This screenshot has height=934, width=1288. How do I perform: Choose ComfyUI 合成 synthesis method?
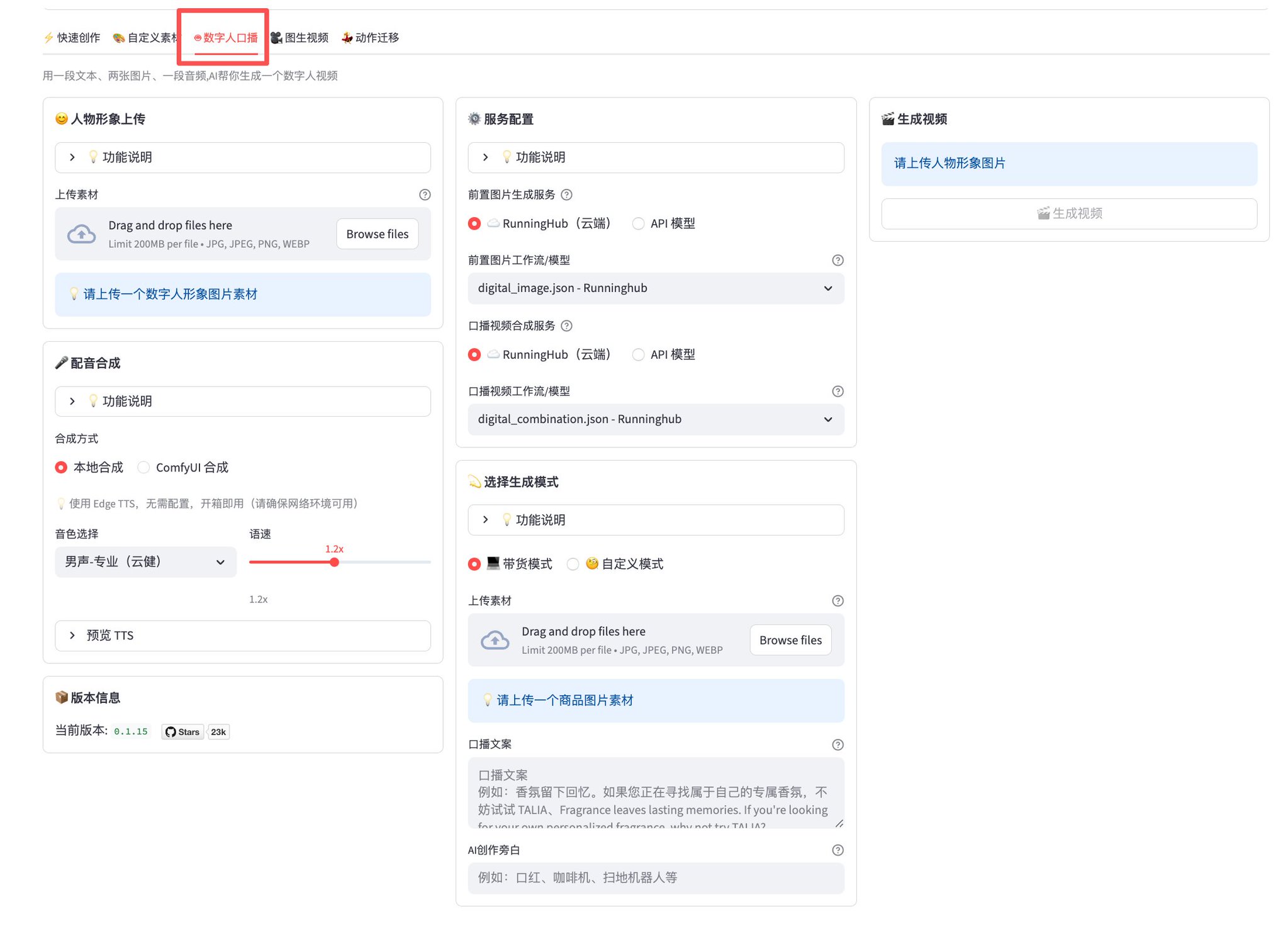tap(183, 468)
